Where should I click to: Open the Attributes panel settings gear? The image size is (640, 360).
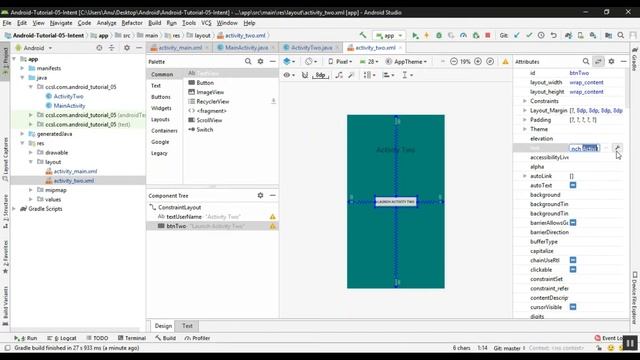611,62
